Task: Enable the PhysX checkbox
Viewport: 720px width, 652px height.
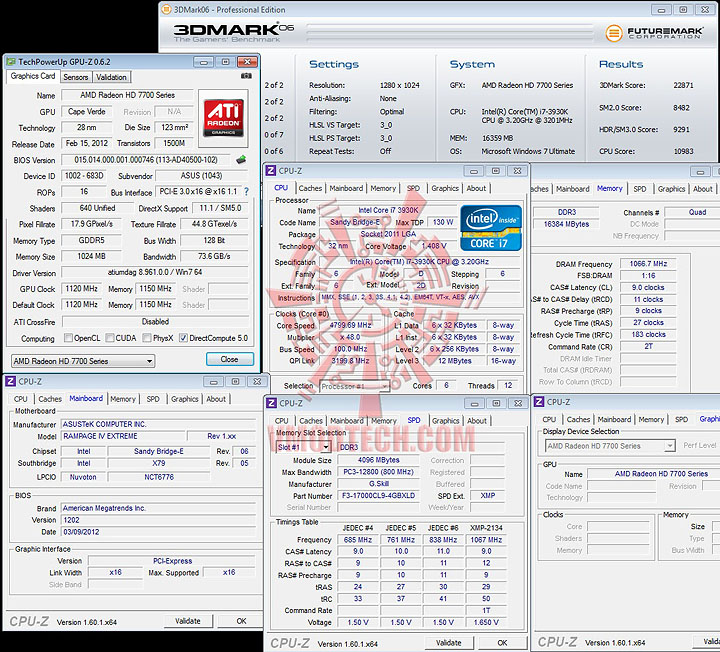Action: coord(147,338)
